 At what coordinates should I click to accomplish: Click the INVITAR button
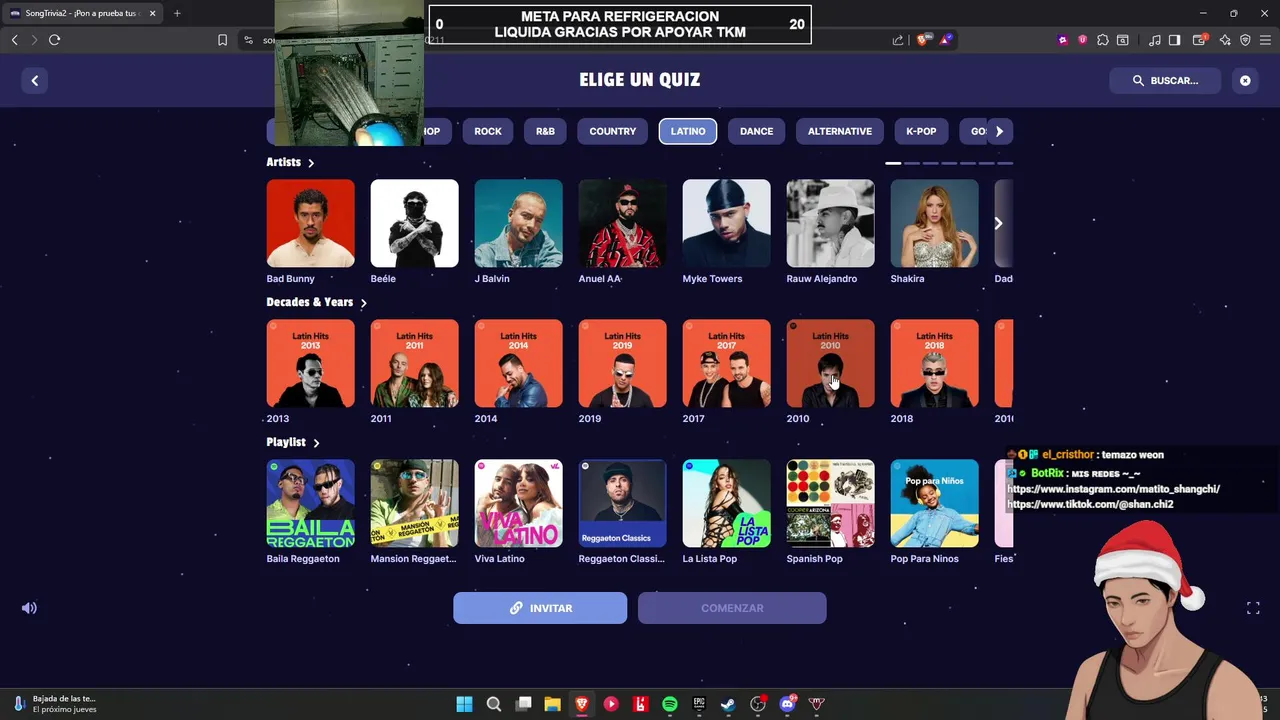pos(540,608)
